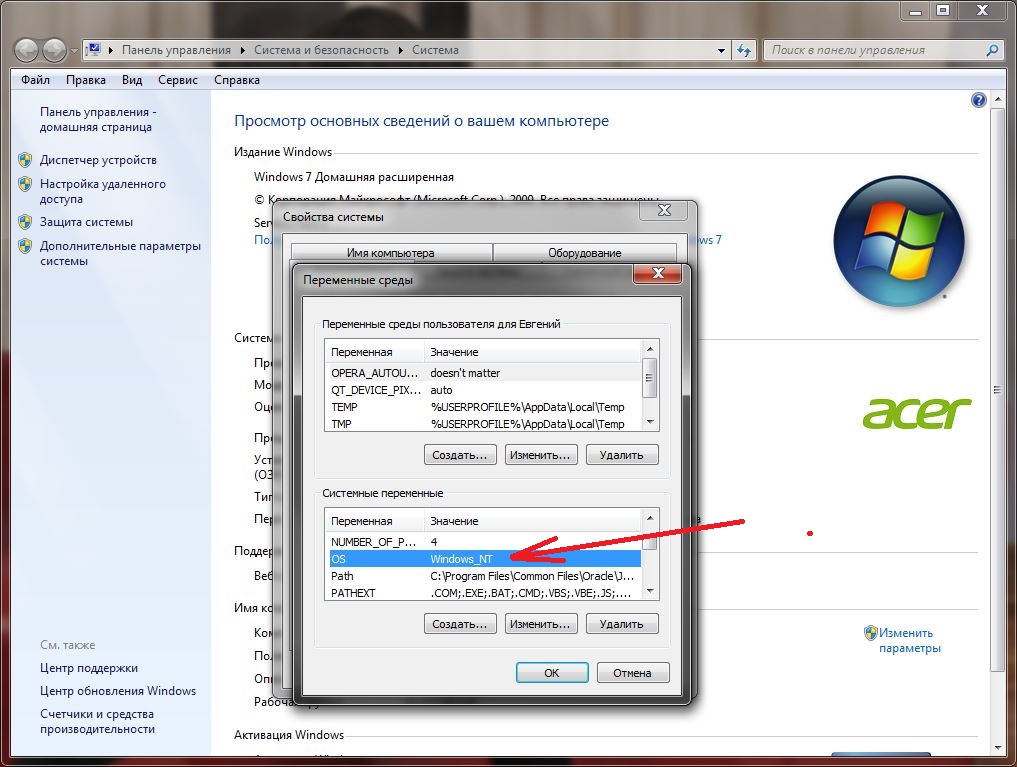Click shield icon next to Изменить параметры
The width and height of the screenshot is (1017, 767).
(x=870, y=633)
